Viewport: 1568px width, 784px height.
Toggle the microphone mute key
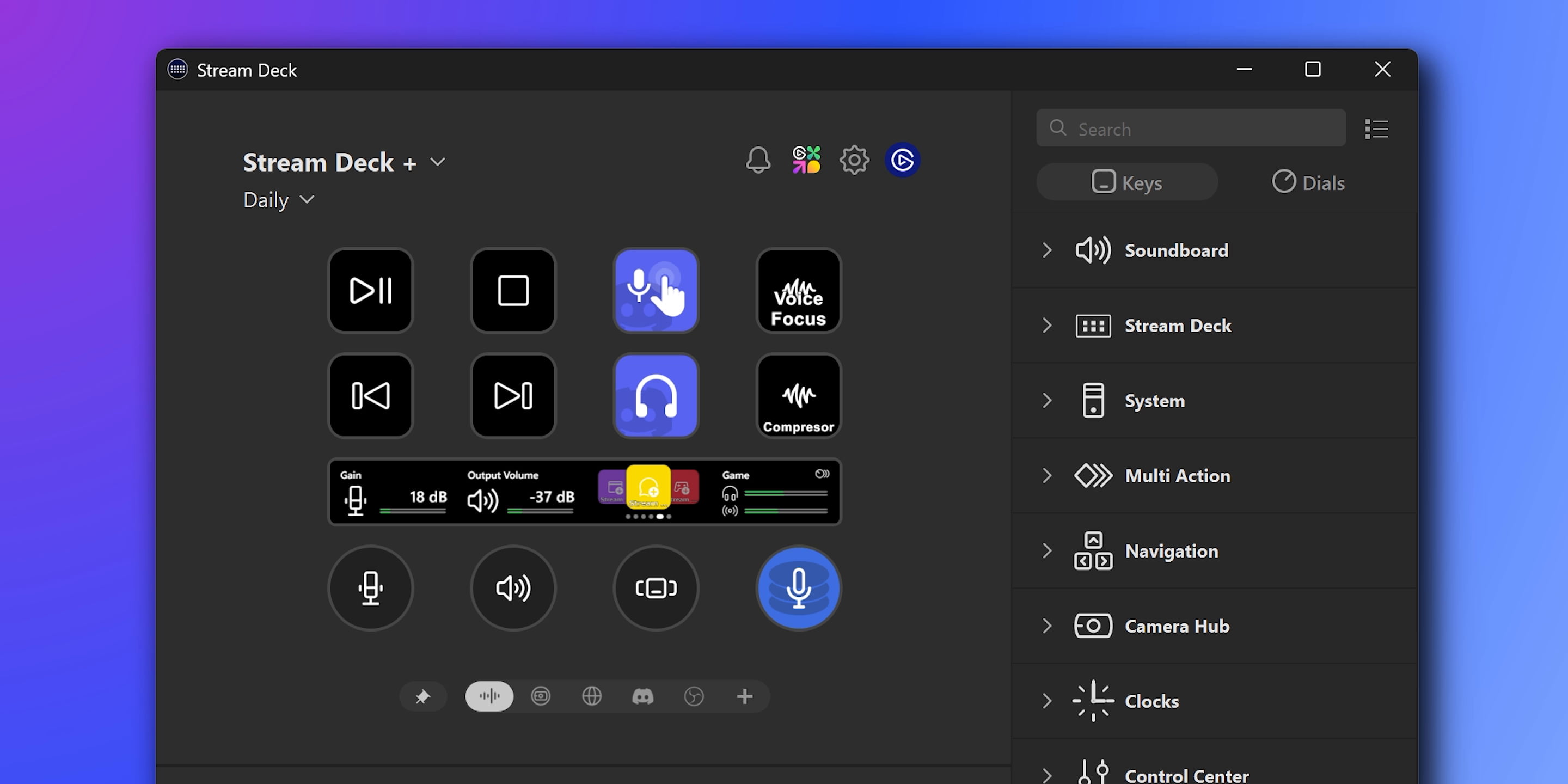point(656,291)
